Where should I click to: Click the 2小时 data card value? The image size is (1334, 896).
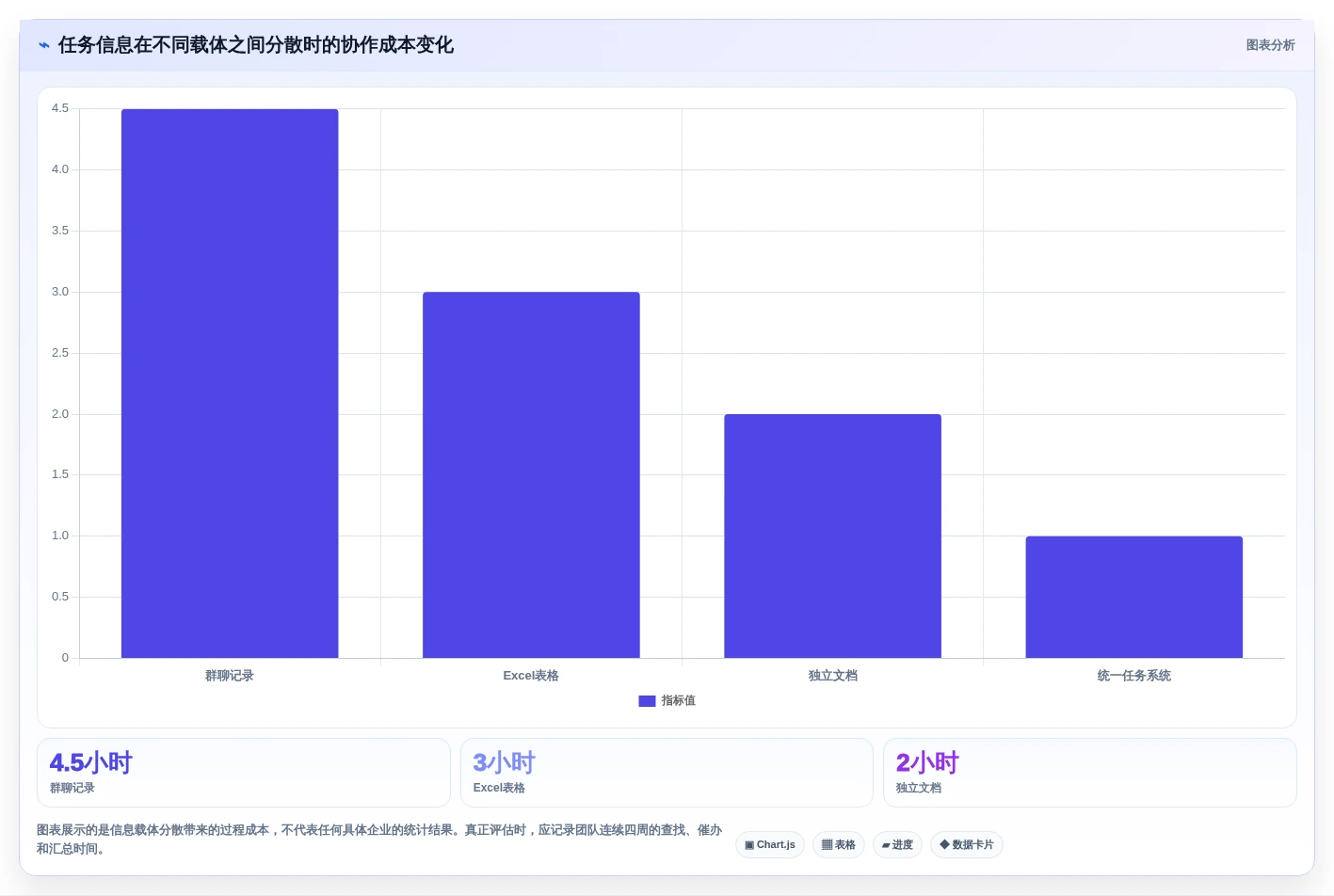(927, 762)
